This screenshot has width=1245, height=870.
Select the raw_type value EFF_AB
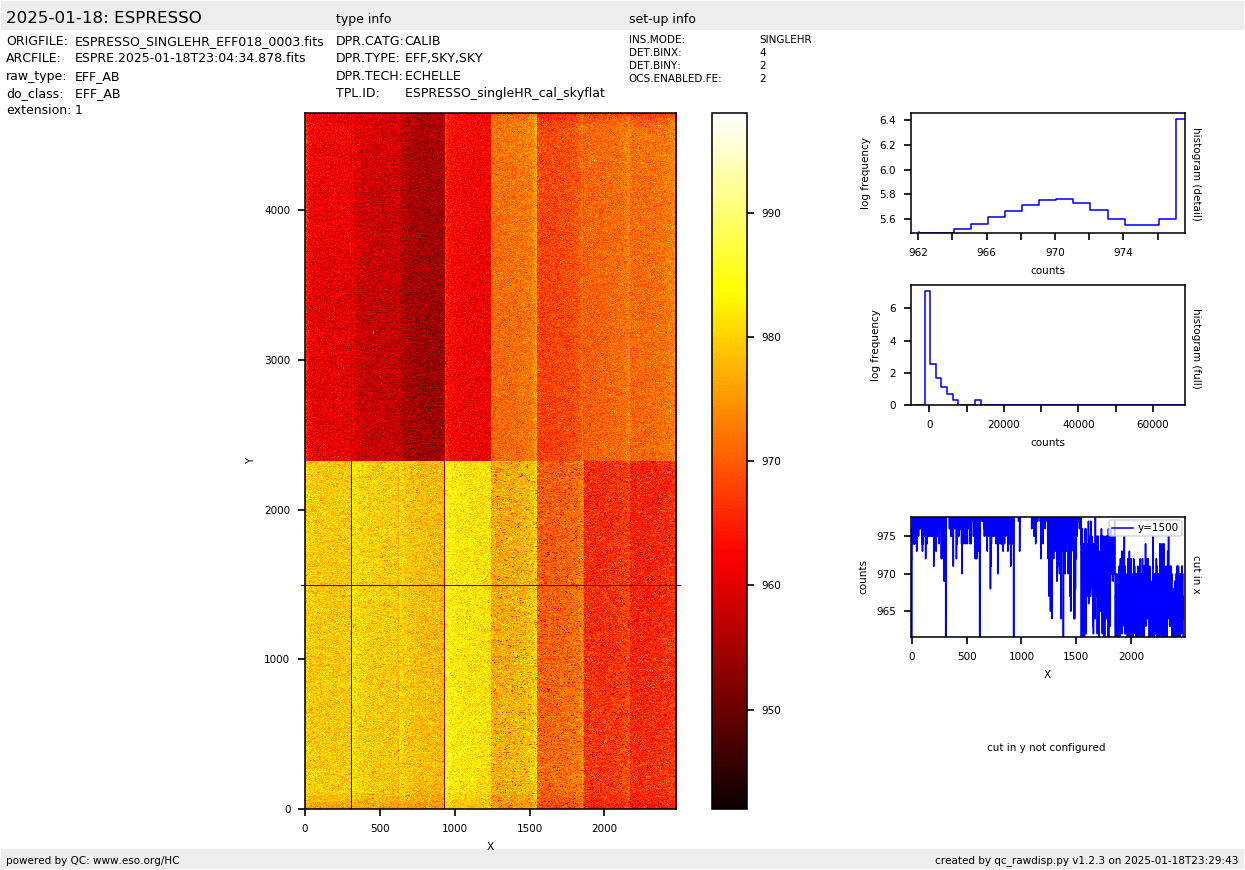pyautogui.click(x=97, y=77)
